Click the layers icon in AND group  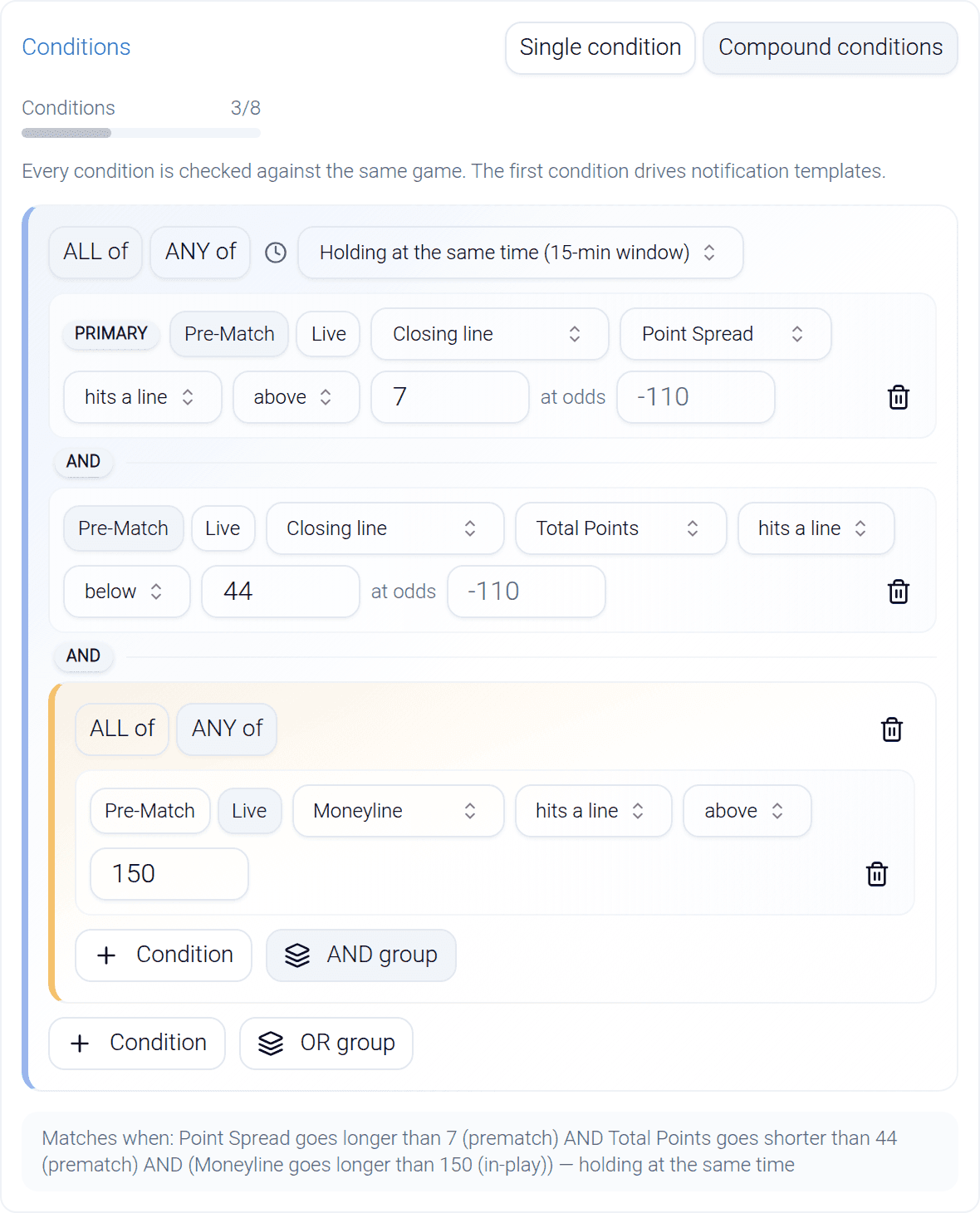[297, 955]
